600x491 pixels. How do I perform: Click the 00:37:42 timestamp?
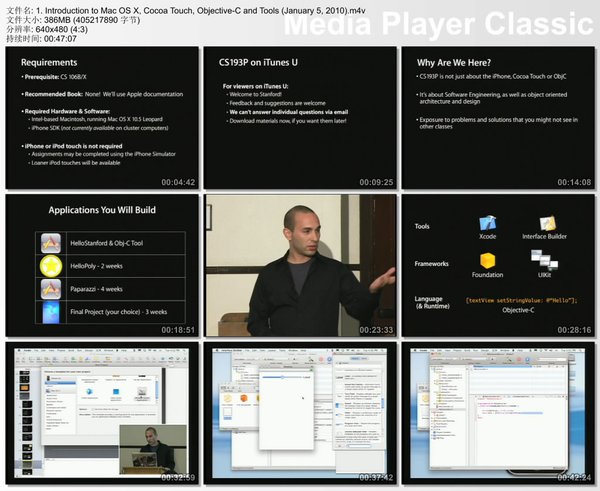(x=376, y=477)
